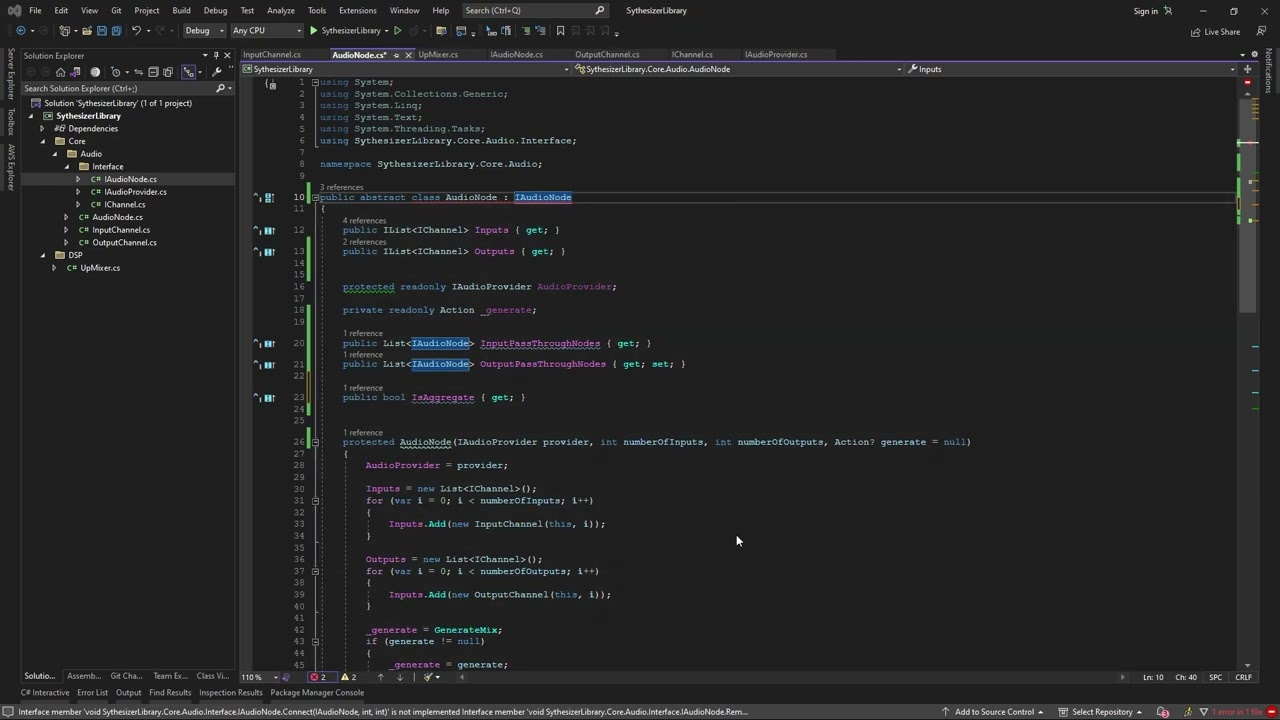1280x720 pixels.
Task: Click the editor vertical scrollbar thumb
Action: [x=1247, y=205]
